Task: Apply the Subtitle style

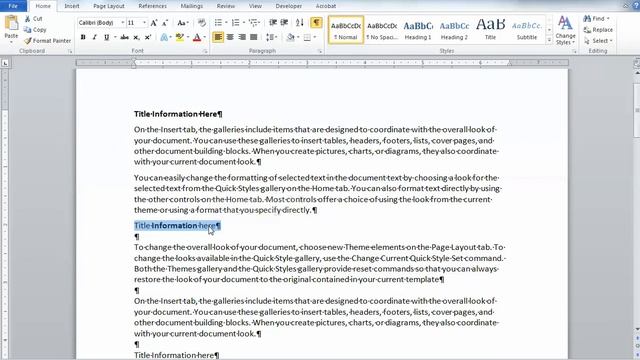Action: pyautogui.click(x=527, y=30)
